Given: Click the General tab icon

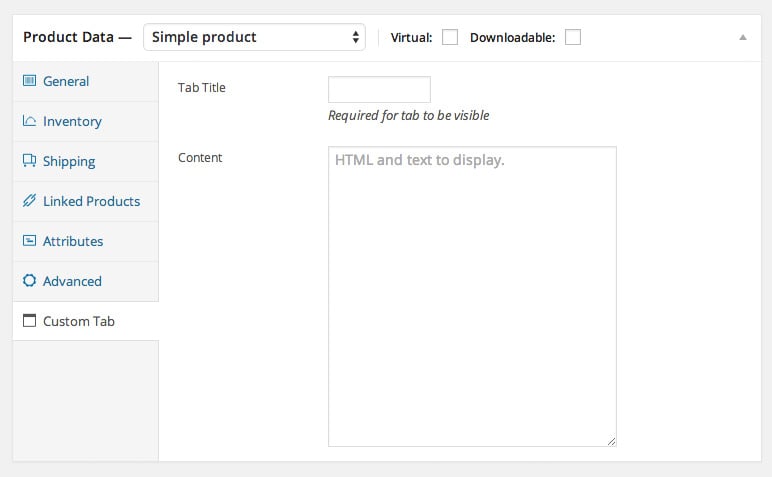Looking at the screenshot, I should pyautogui.click(x=30, y=80).
